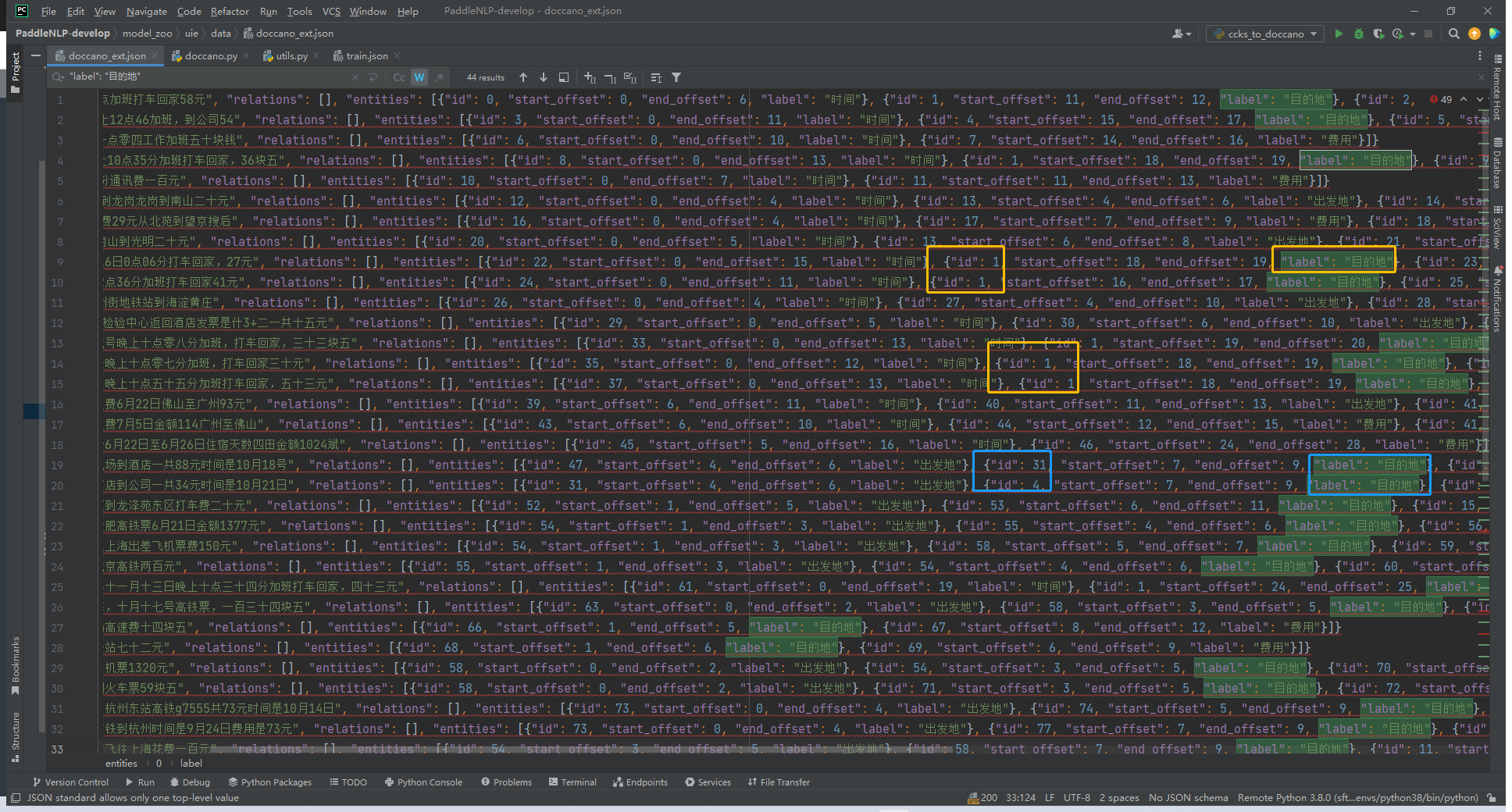Open search results in Find window icon
The width and height of the screenshot is (1512, 812).
pyautogui.click(x=564, y=77)
